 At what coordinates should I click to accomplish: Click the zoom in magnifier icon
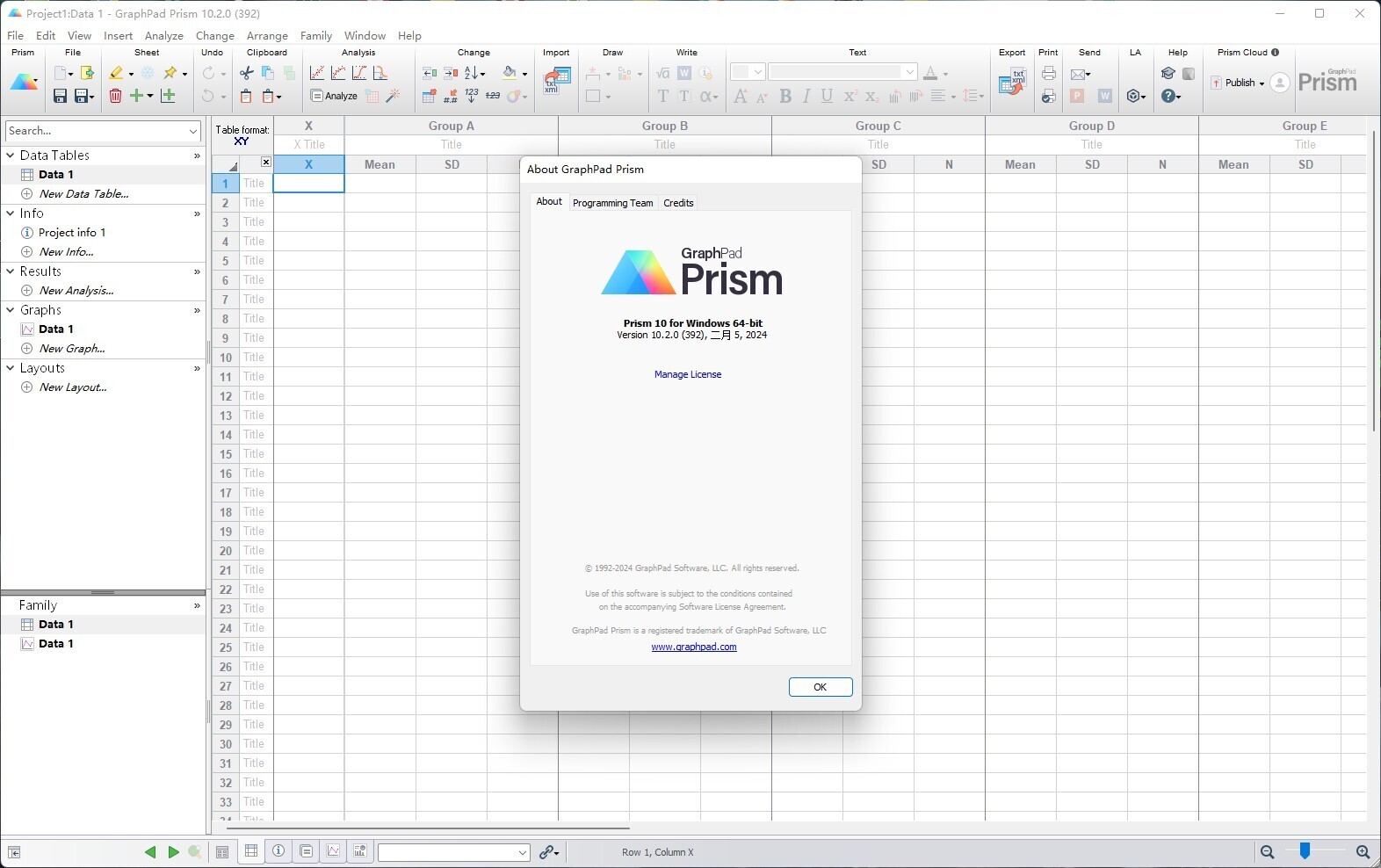pos(1363,852)
